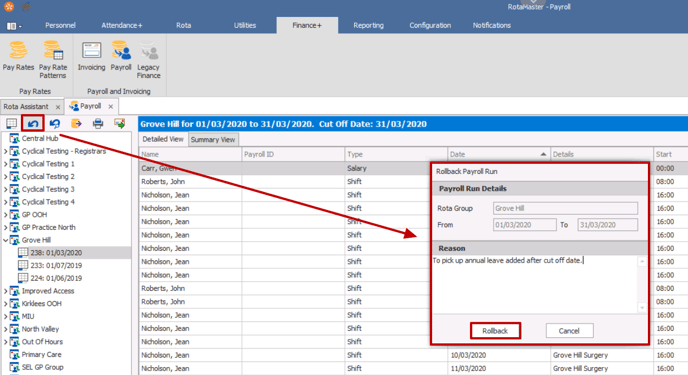Select SEL GP Group in the tree
The image size is (688, 375).
coord(43,368)
